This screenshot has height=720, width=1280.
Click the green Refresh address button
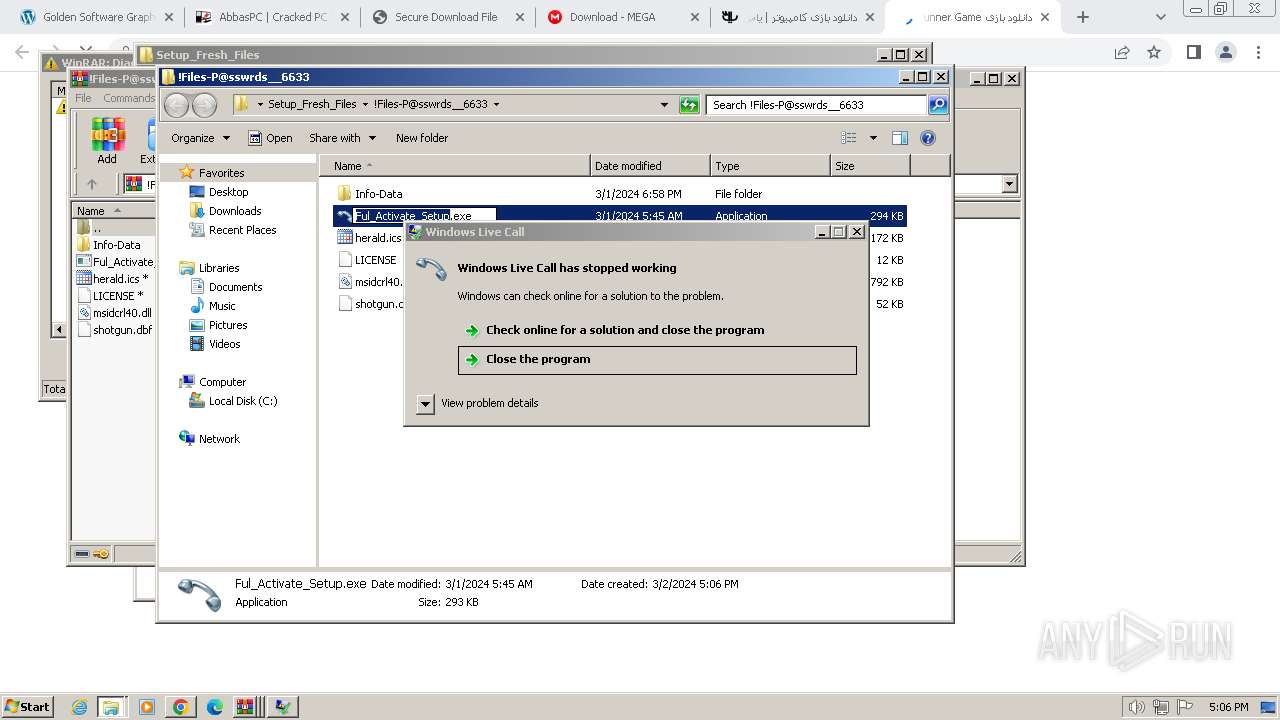[689, 105]
